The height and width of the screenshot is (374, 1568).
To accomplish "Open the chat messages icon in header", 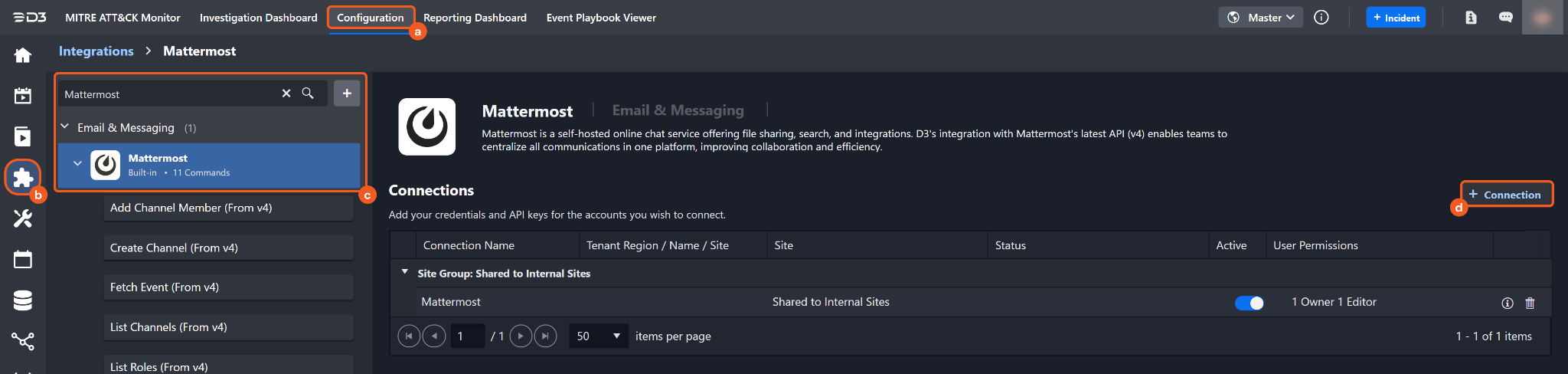I will tap(1505, 18).
